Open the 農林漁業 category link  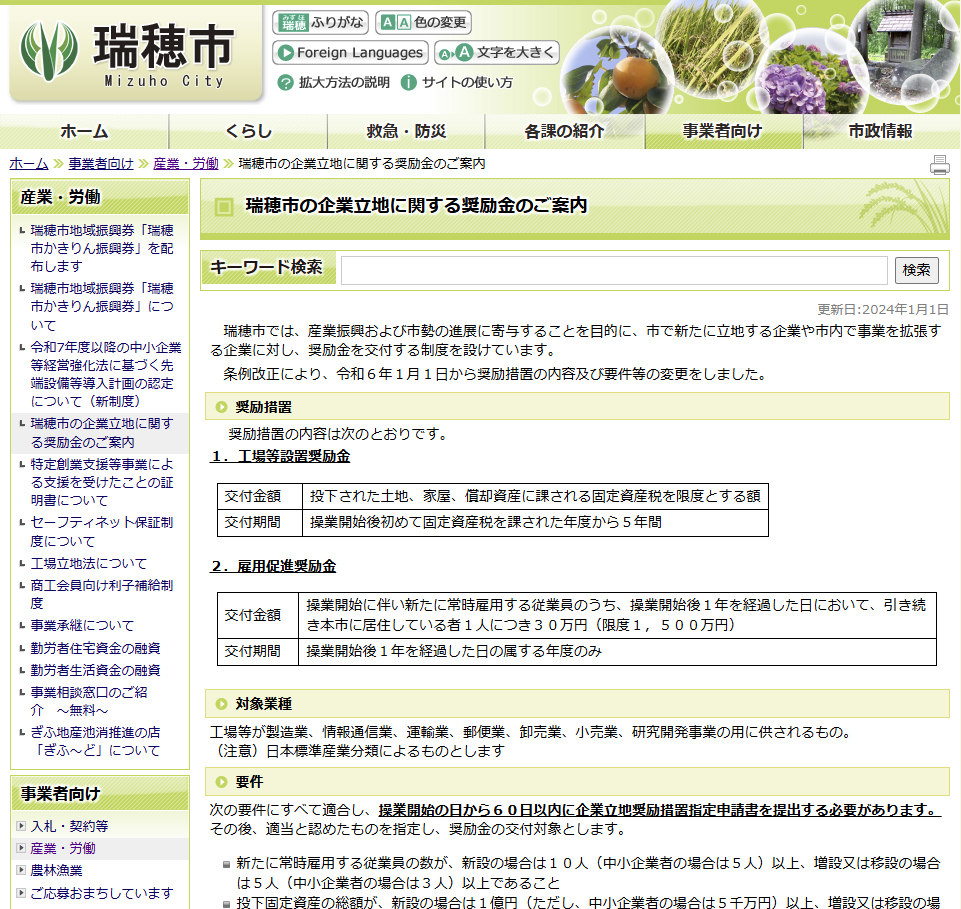[56, 870]
